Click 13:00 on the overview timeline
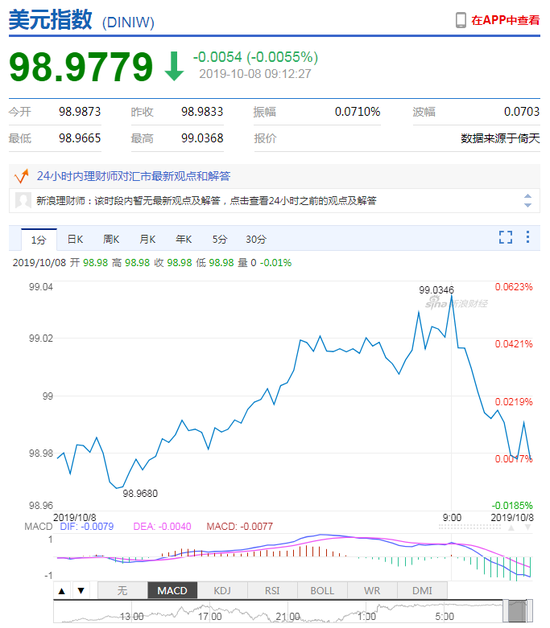 coord(132,616)
